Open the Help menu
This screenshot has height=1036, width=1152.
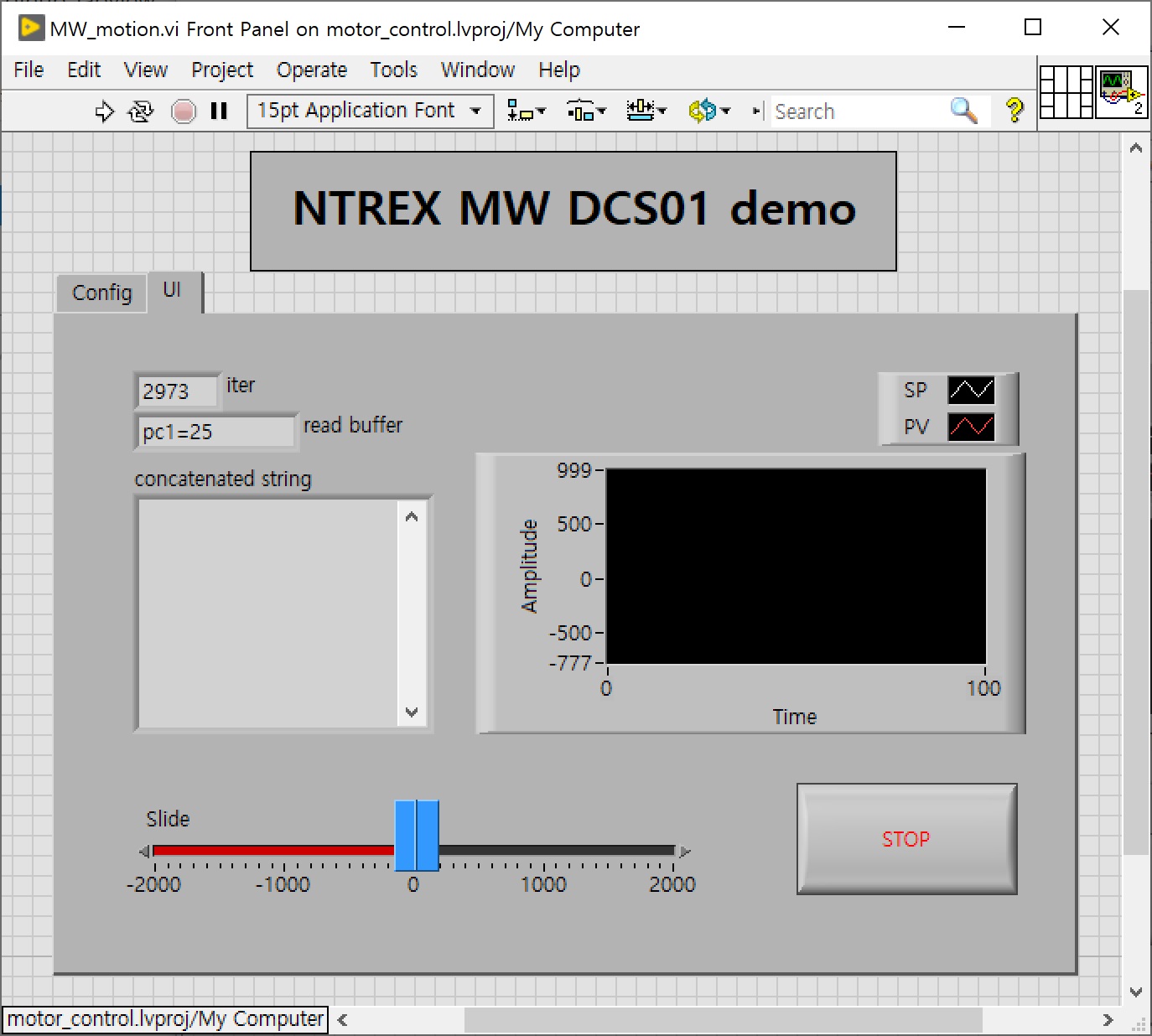pyautogui.click(x=559, y=70)
